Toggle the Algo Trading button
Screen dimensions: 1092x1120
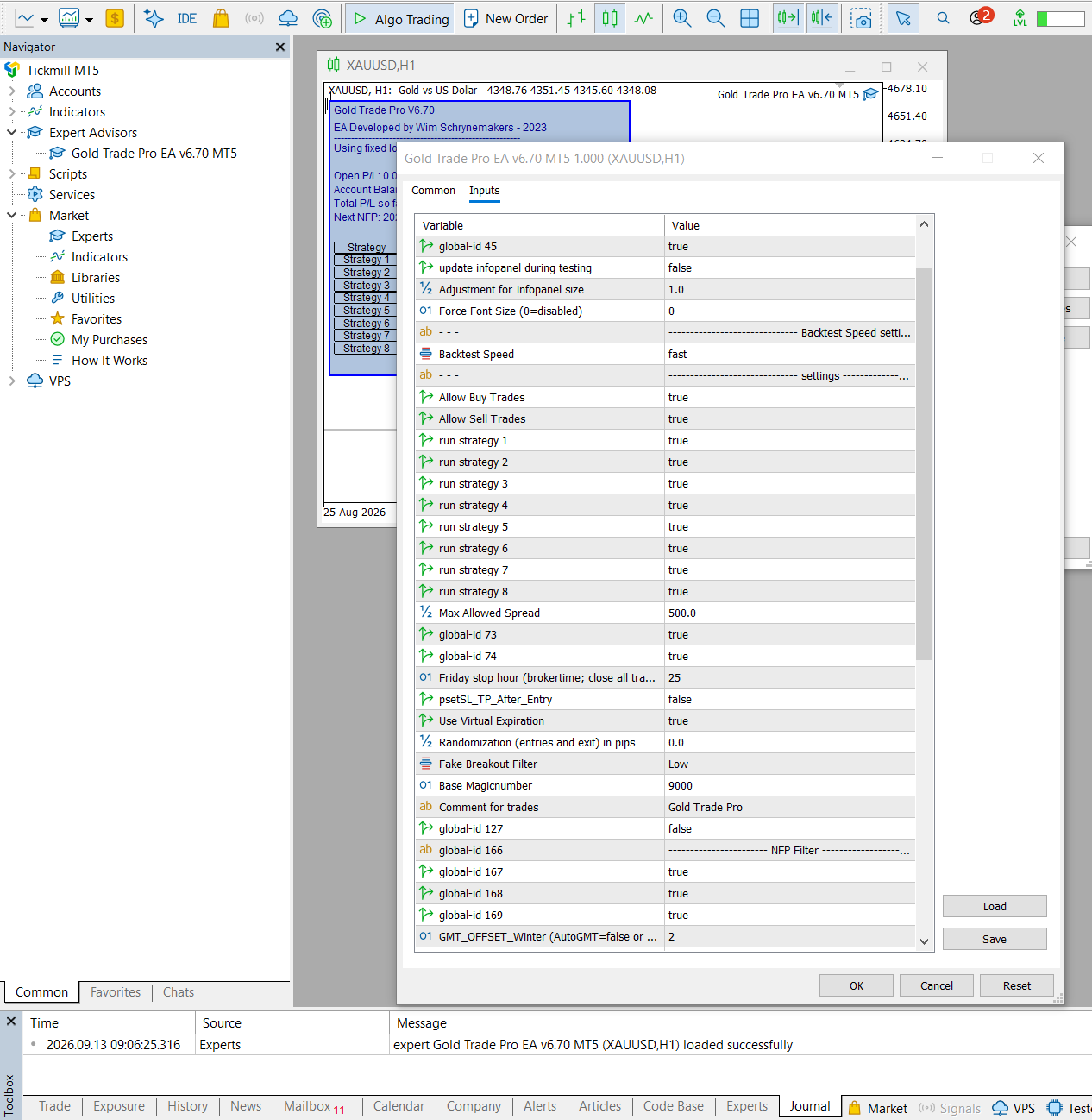click(x=401, y=18)
